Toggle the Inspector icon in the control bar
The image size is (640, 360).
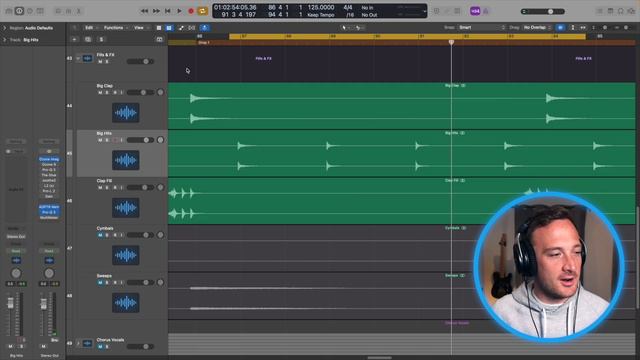[19, 11]
